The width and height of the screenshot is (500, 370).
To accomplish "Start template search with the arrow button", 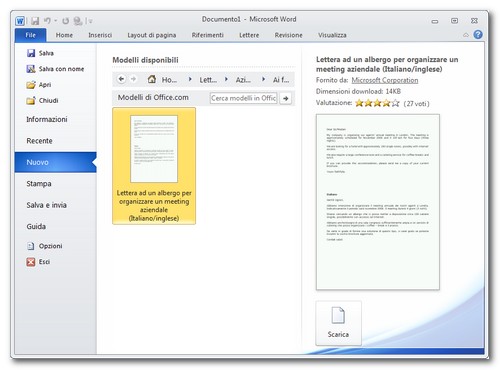I will tap(285, 98).
